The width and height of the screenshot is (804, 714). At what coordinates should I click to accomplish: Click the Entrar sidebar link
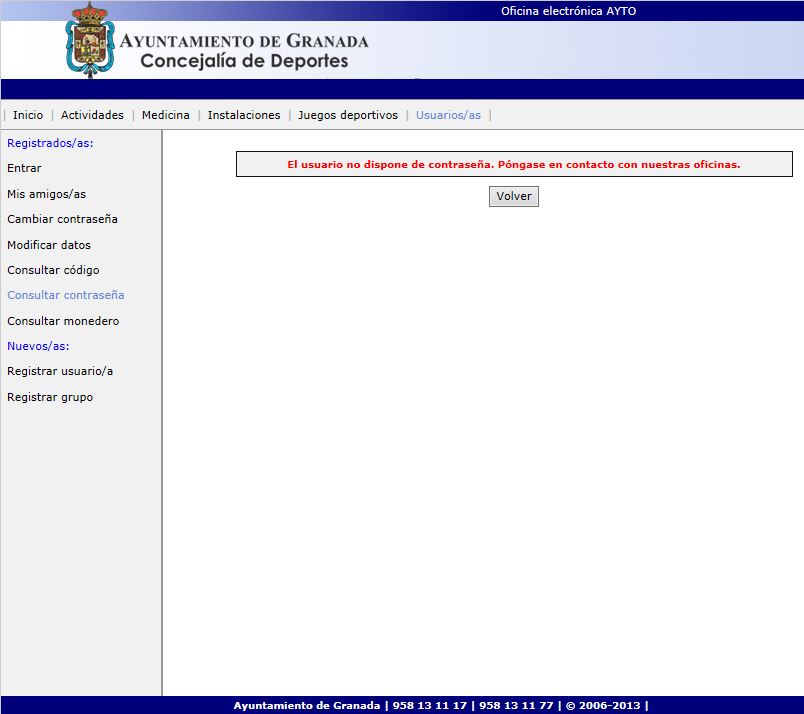pos(24,168)
